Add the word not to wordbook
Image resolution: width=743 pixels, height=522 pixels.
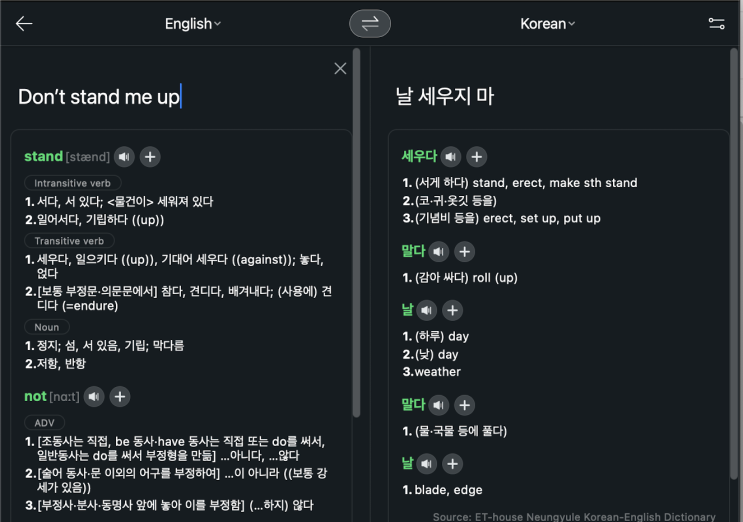point(120,397)
